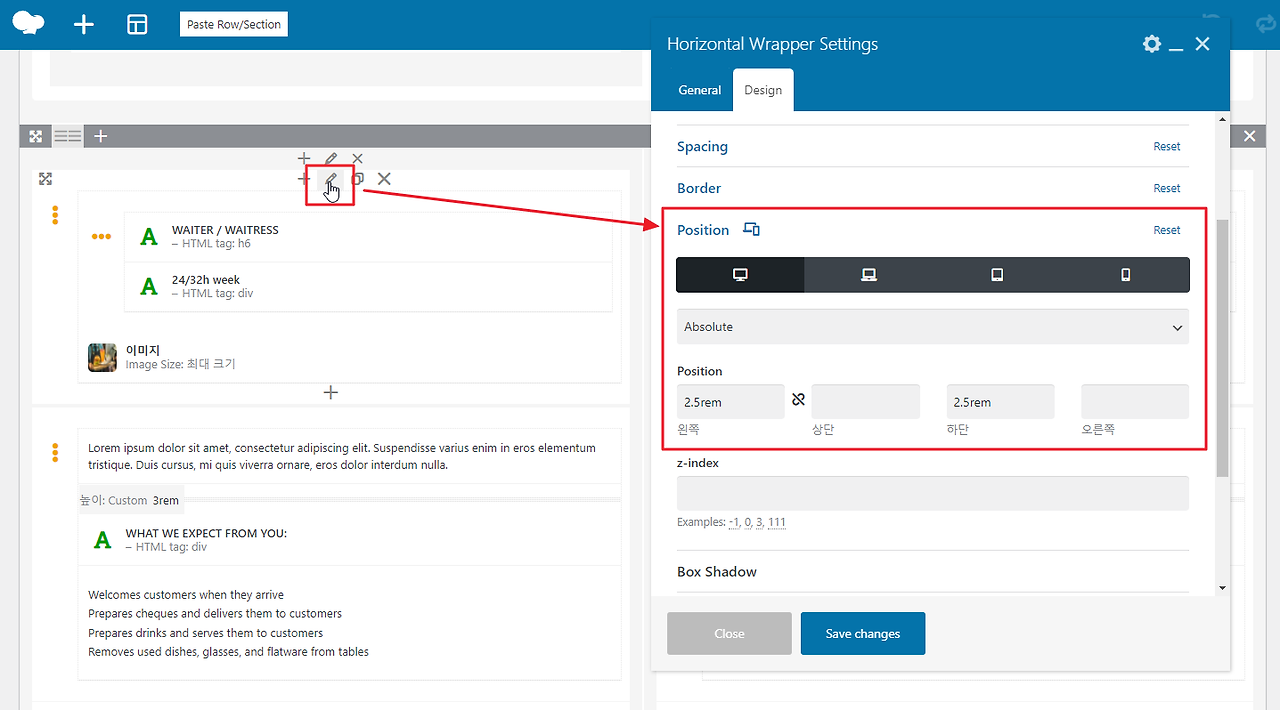Viewport: 1280px width, 710px height.
Task: Click the row move handle icon in the gray bar
Action: pyautogui.click(x=35, y=136)
